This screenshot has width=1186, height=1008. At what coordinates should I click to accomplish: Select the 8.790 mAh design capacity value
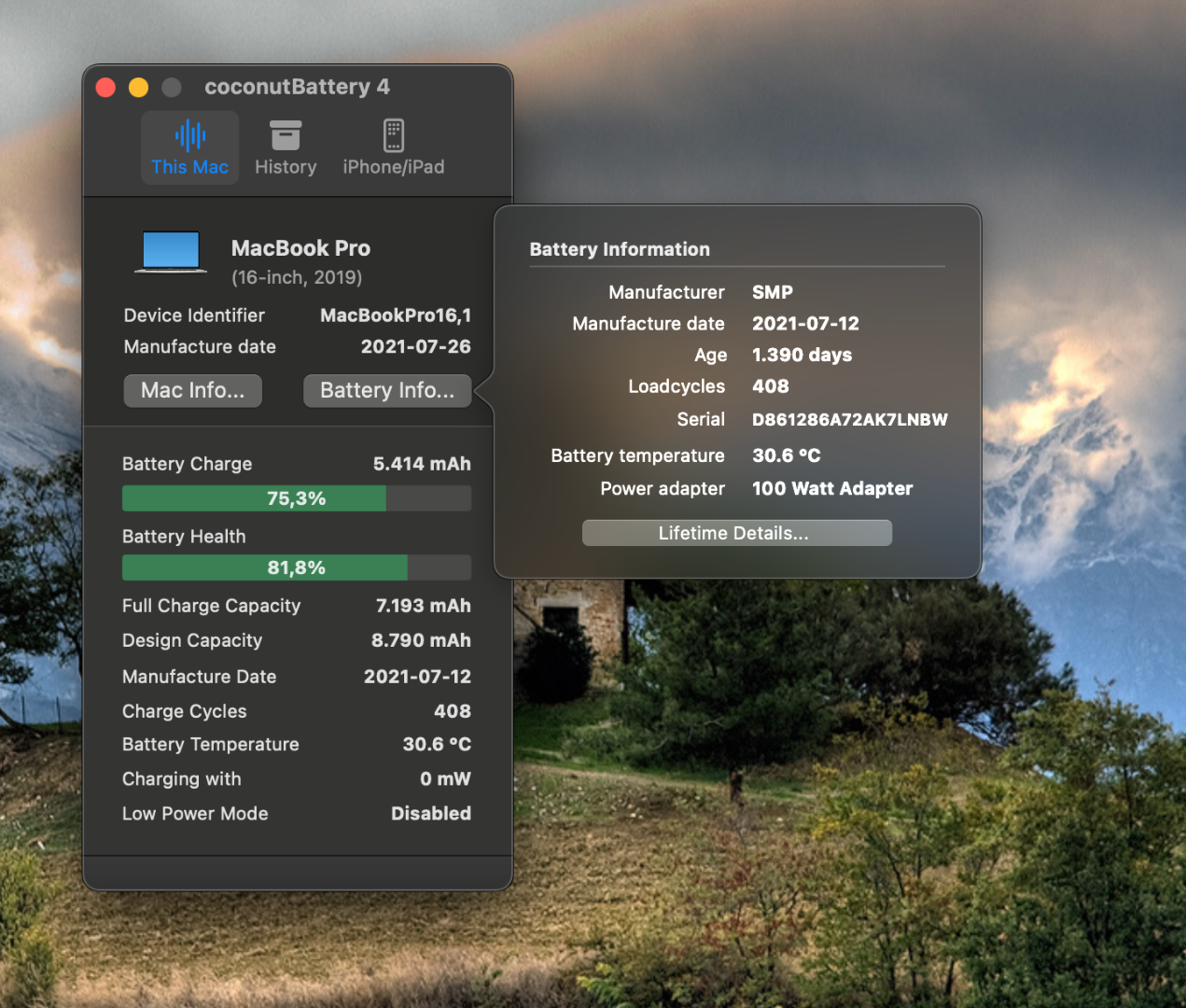point(421,640)
